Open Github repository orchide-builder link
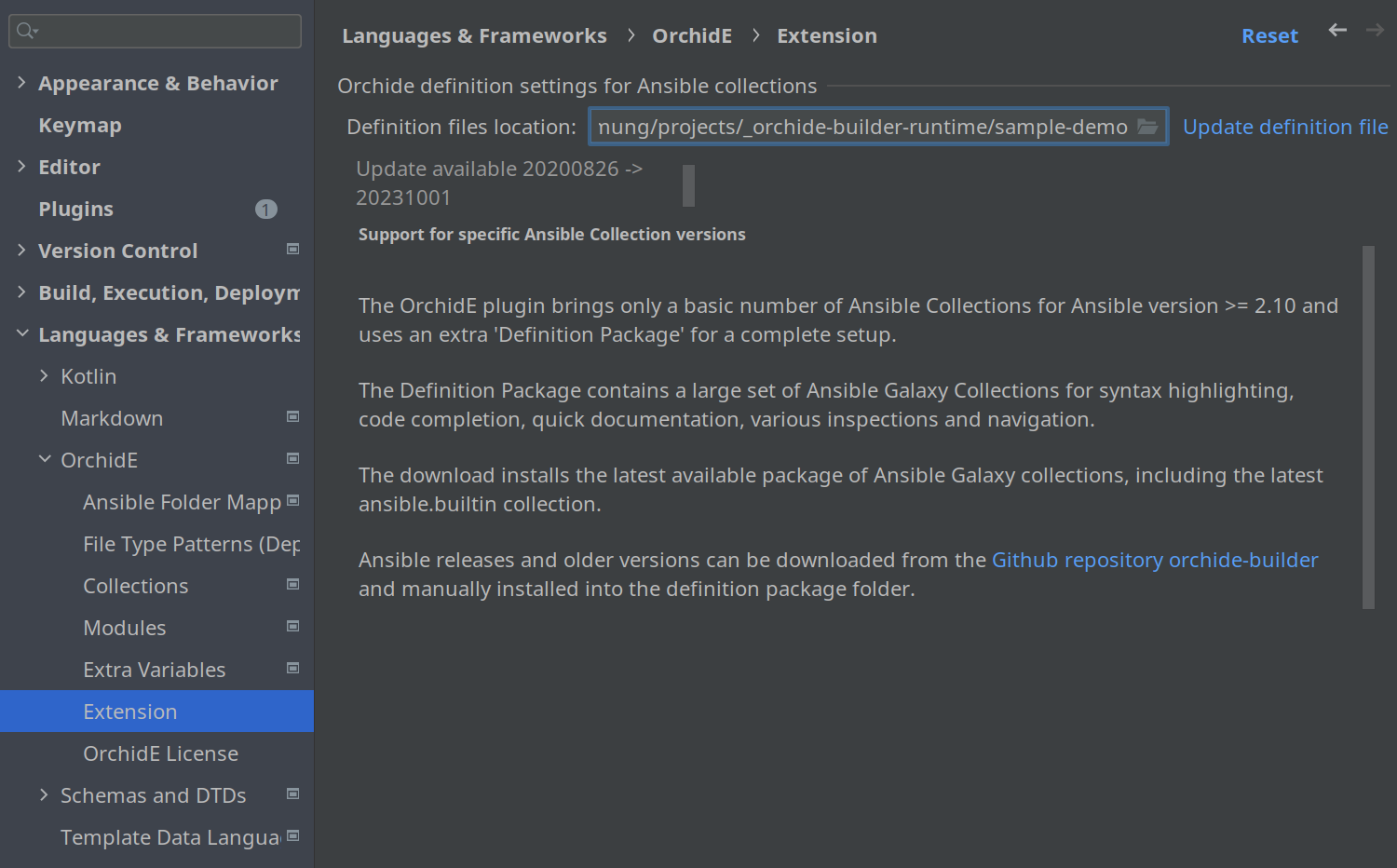The width and height of the screenshot is (1397, 868). (1155, 560)
